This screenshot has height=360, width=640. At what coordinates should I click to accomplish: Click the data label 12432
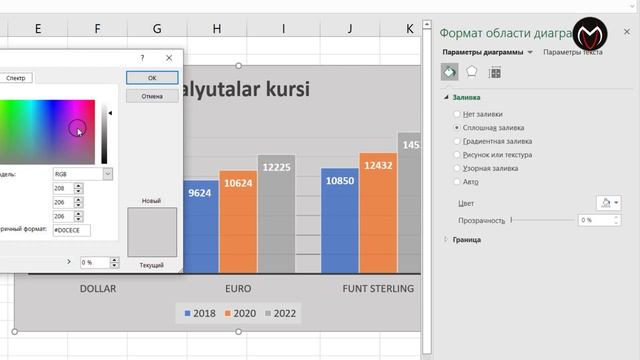tap(378, 166)
